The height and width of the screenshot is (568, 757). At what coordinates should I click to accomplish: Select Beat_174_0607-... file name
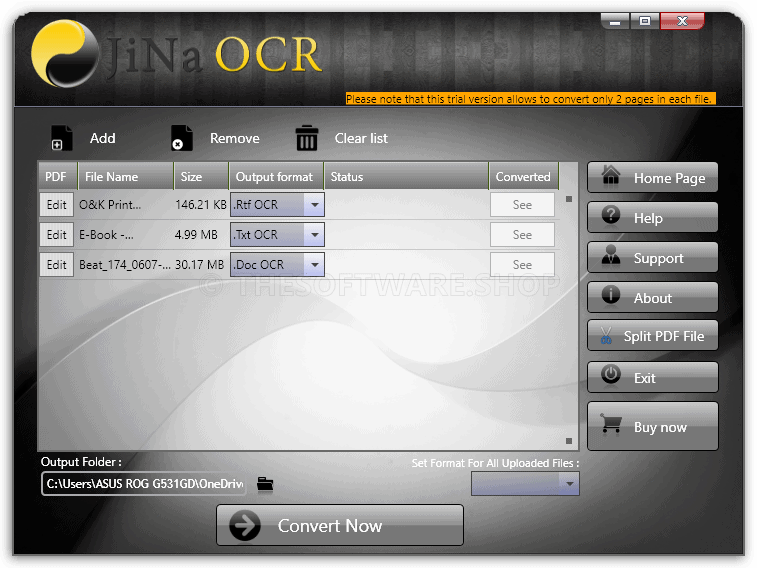point(125,265)
